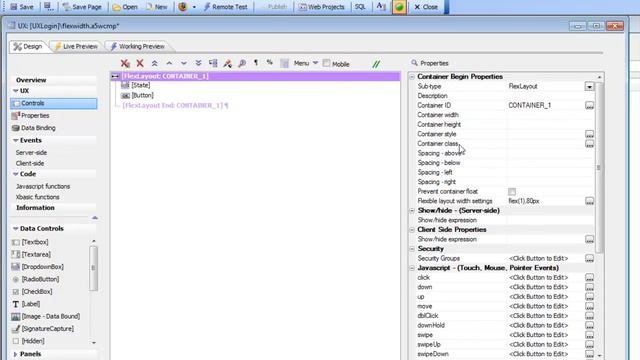Image resolution: width=640 pixels, height=360 pixels.
Task: Select the FlexLayout: CONTAINER_1 row
Action: point(256,76)
